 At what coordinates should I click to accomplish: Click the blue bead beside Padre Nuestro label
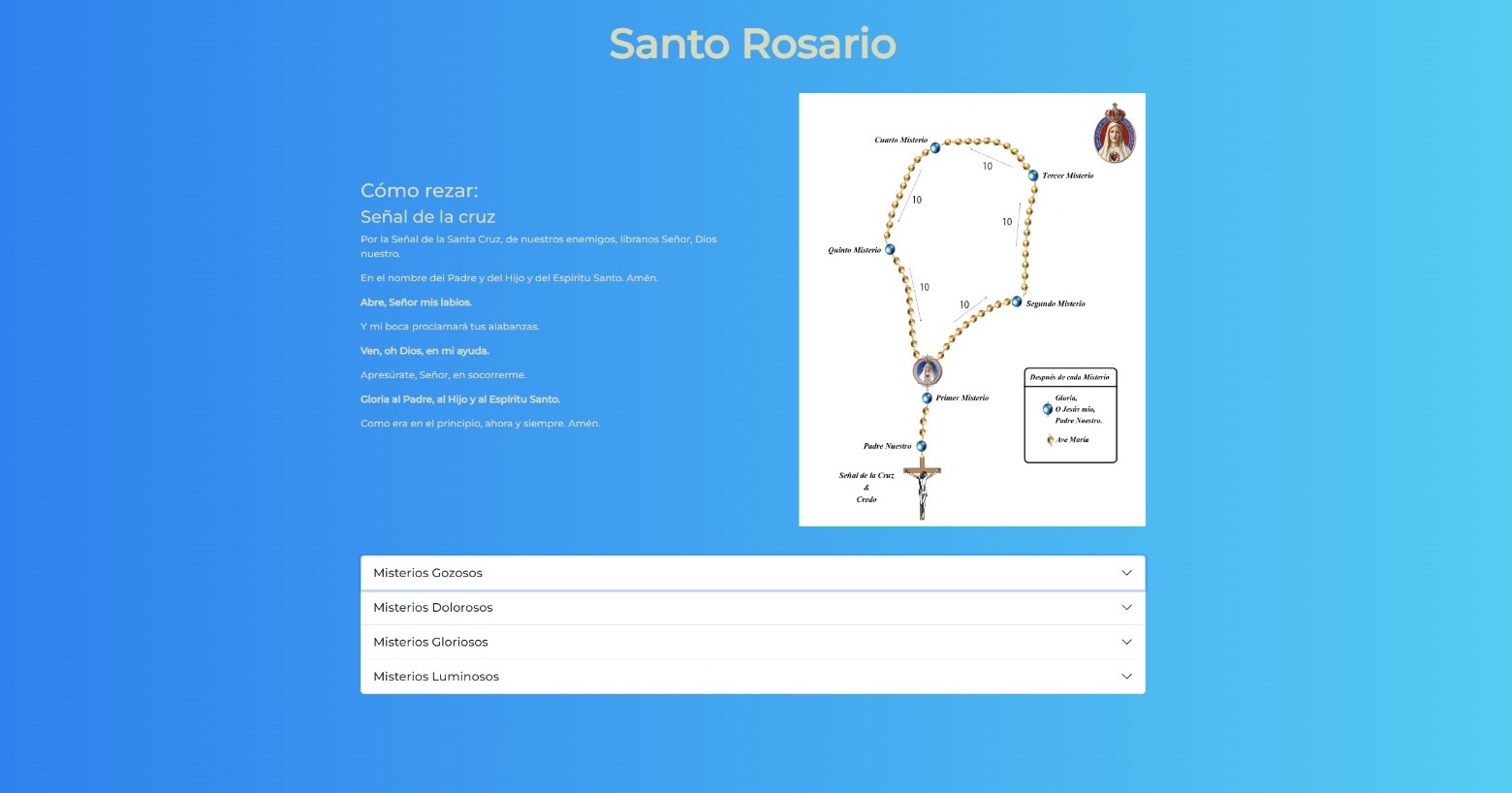point(922,446)
